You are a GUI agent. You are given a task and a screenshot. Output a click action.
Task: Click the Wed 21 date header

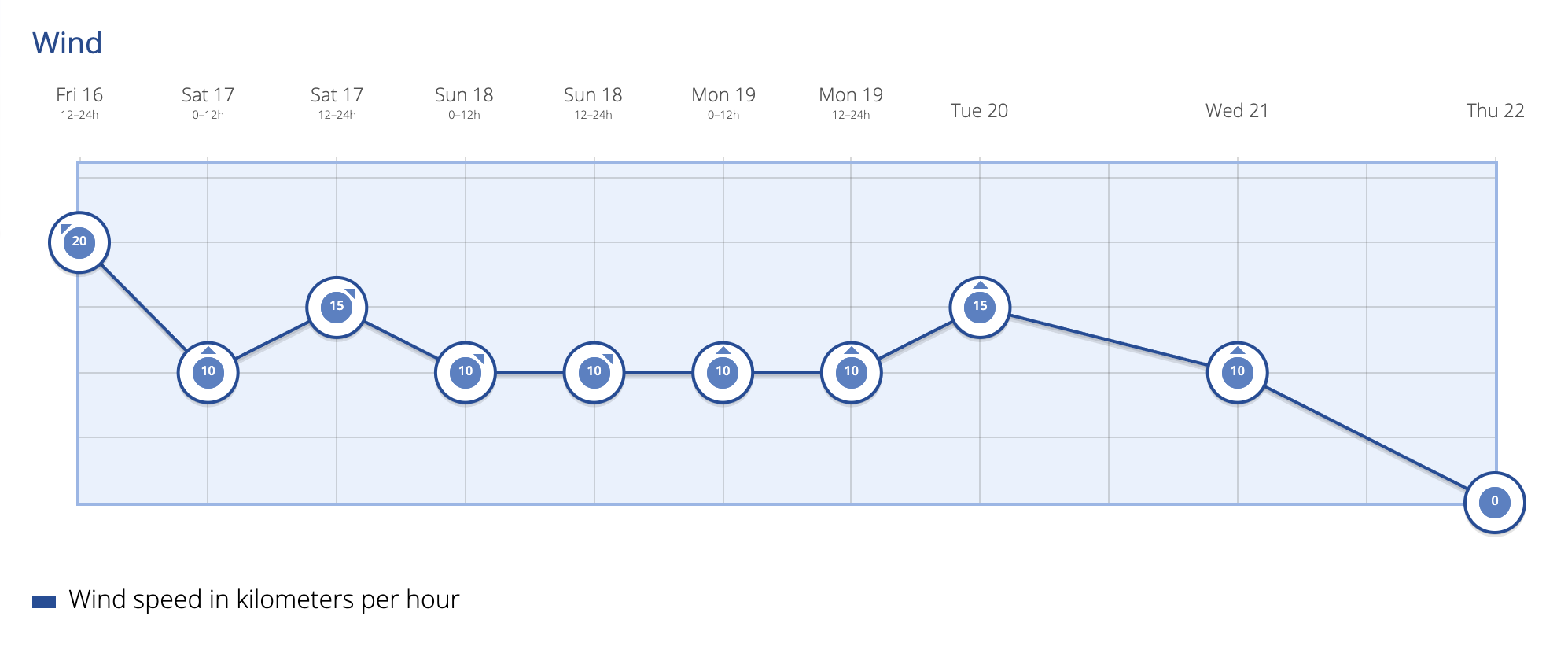(x=1237, y=111)
